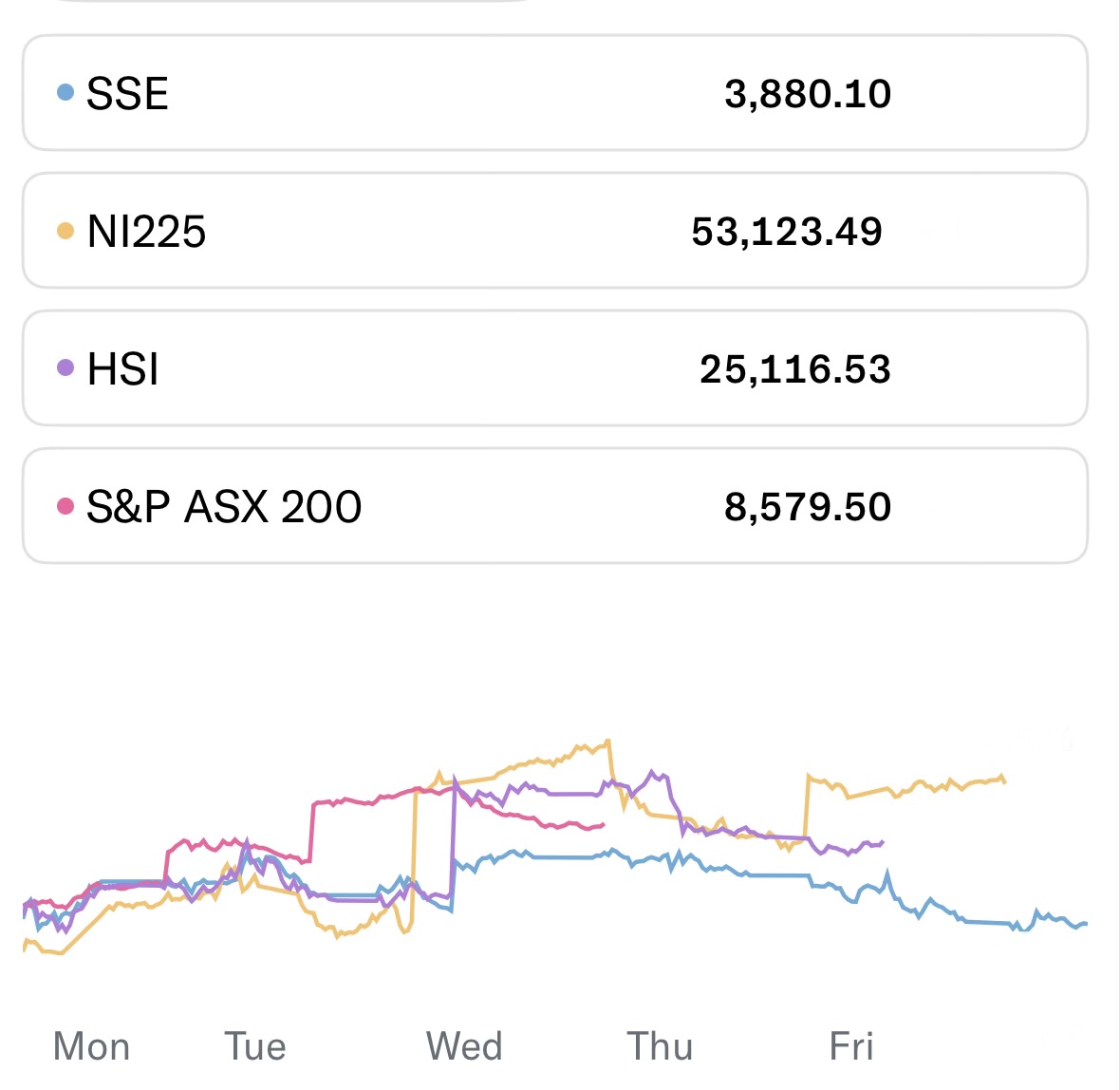Click the pink dot beside S&P ASX 200
The image size is (1120, 1090).
(x=65, y=505)
